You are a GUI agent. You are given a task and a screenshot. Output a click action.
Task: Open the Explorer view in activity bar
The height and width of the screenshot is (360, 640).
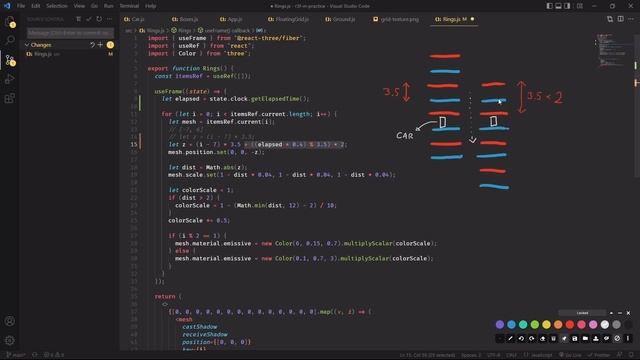point(10,21)
